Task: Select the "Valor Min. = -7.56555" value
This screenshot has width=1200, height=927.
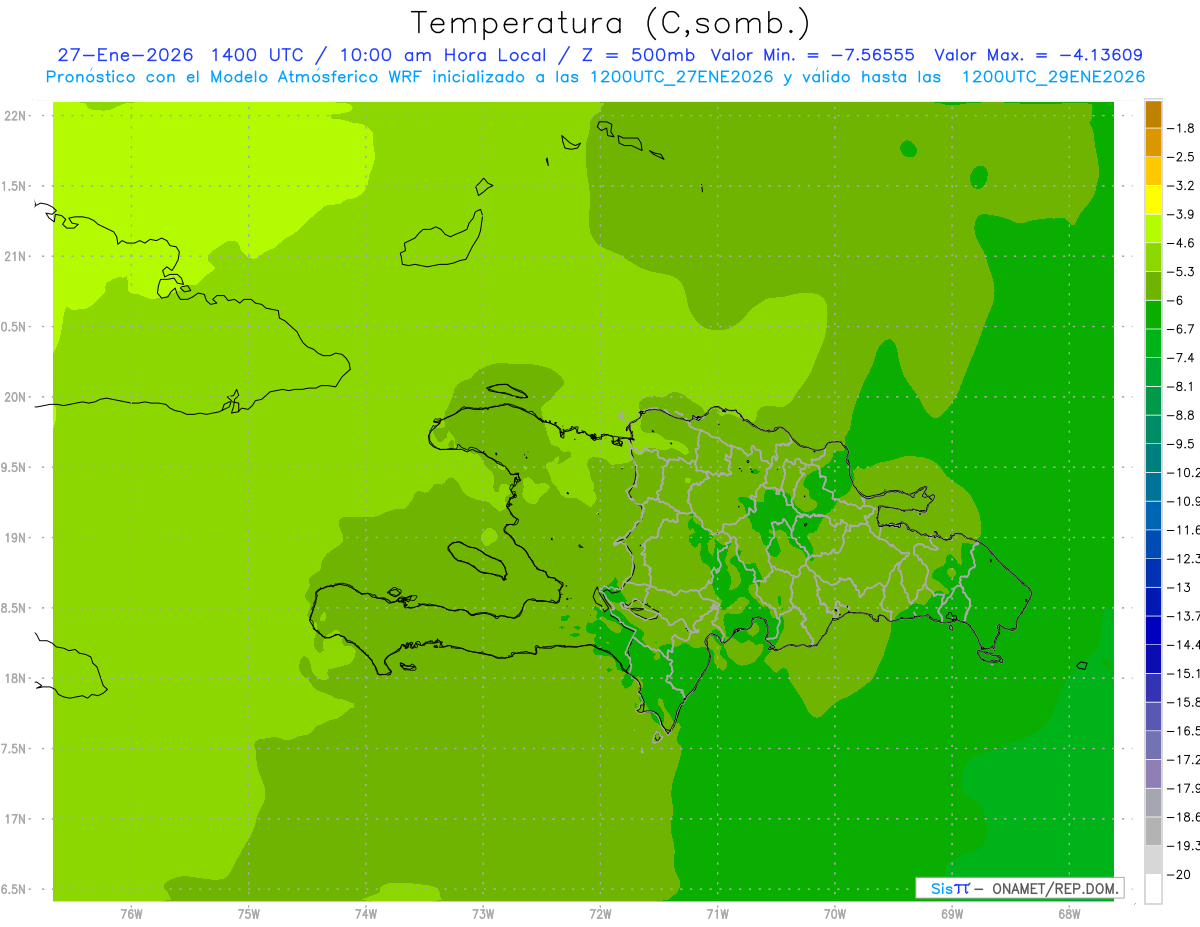Action: coord(812,55)
